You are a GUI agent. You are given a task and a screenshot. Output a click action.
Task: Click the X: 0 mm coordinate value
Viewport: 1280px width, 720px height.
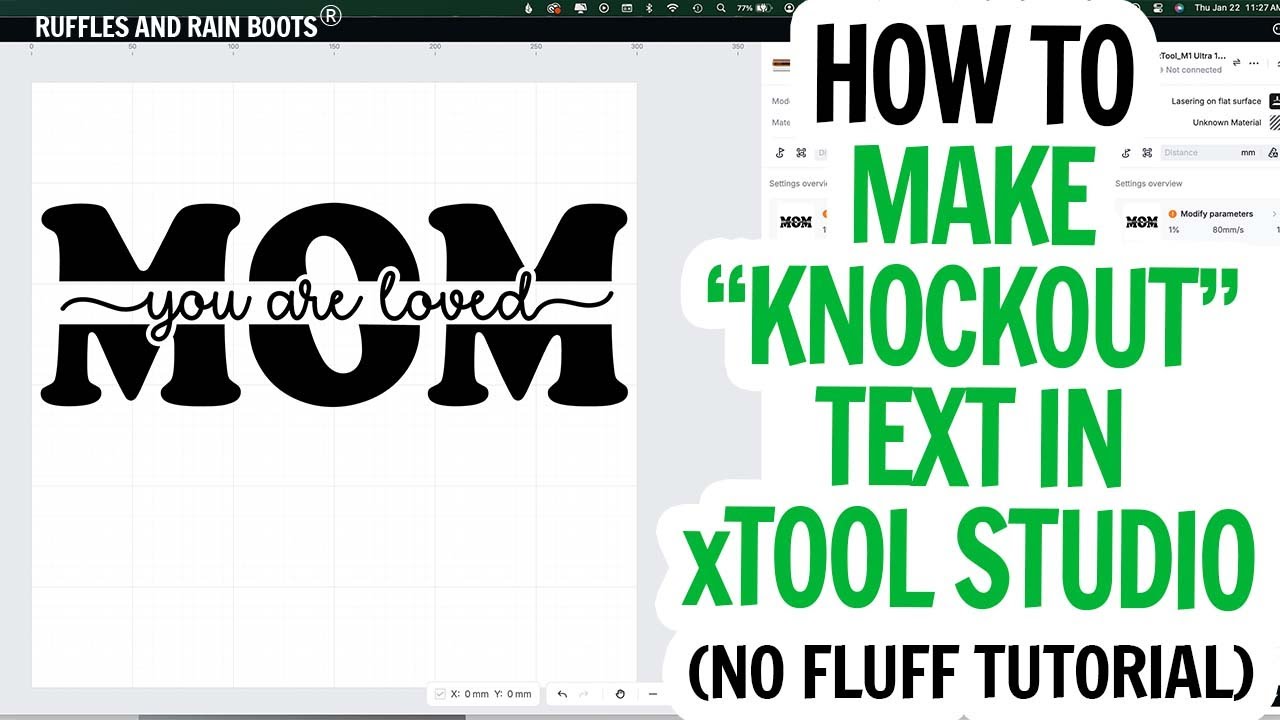tap(469, 694)
